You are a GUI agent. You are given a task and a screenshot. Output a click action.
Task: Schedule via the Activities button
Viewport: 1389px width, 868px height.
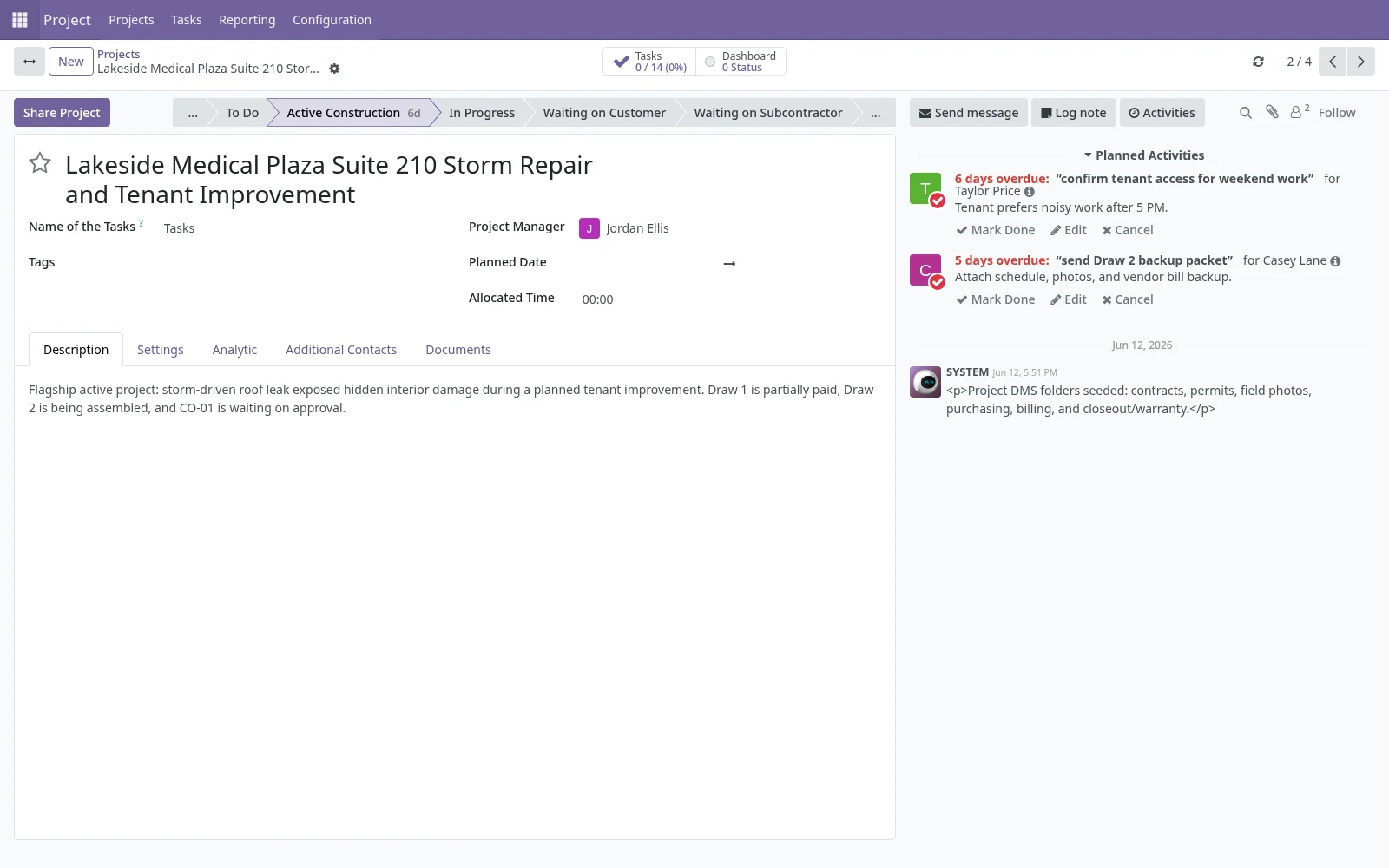pyautogui.click(x=1162, y=113)
